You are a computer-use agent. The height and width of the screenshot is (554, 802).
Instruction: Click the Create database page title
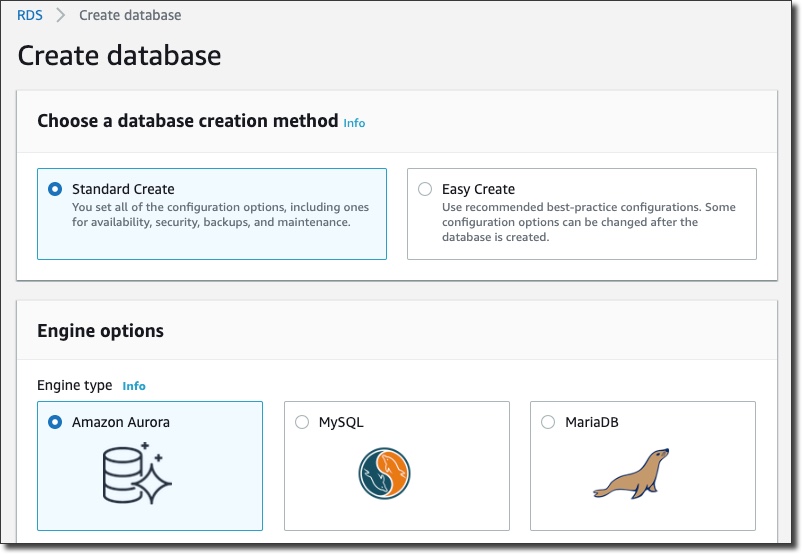tap(119, 55)
